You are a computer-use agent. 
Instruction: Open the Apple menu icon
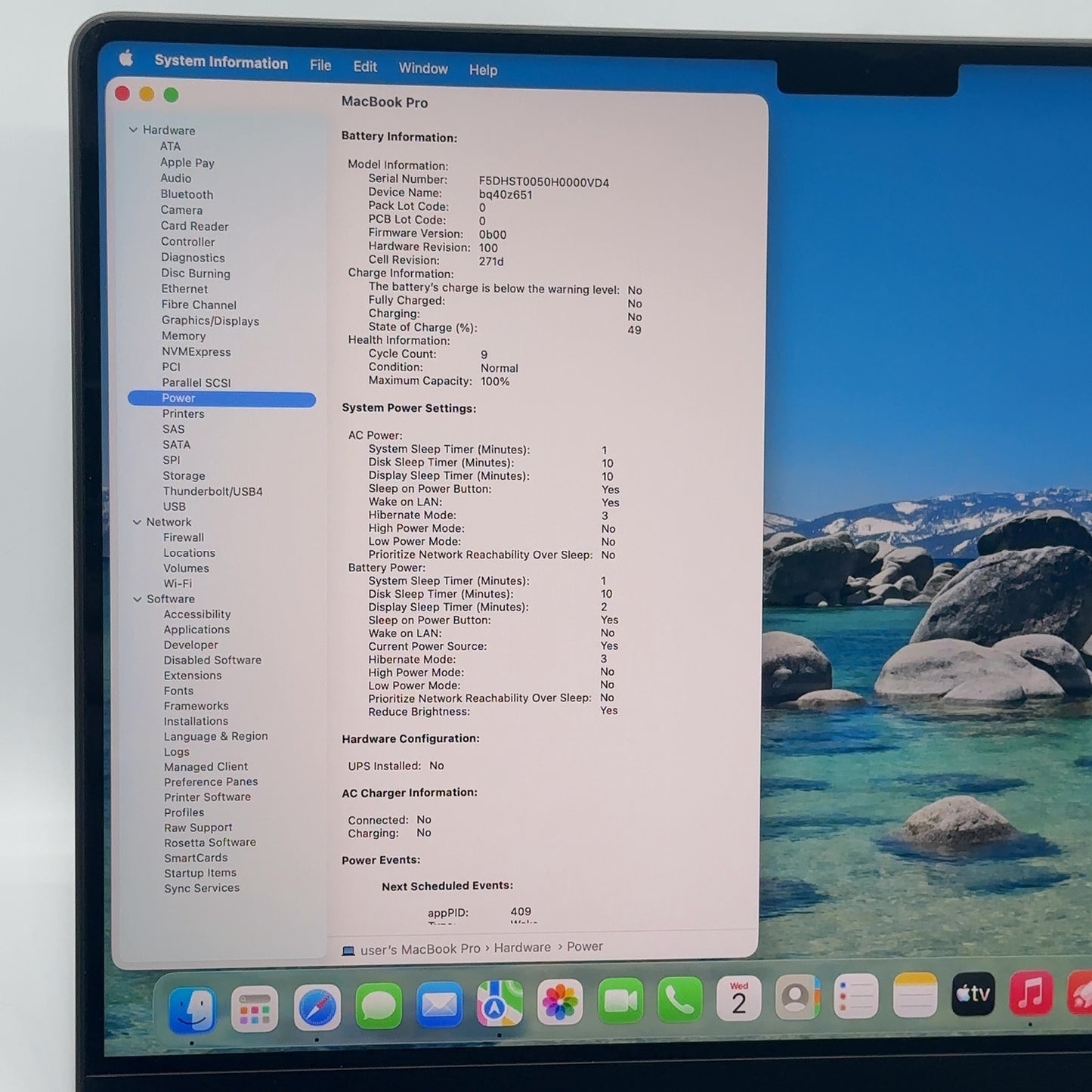[126, 58]
